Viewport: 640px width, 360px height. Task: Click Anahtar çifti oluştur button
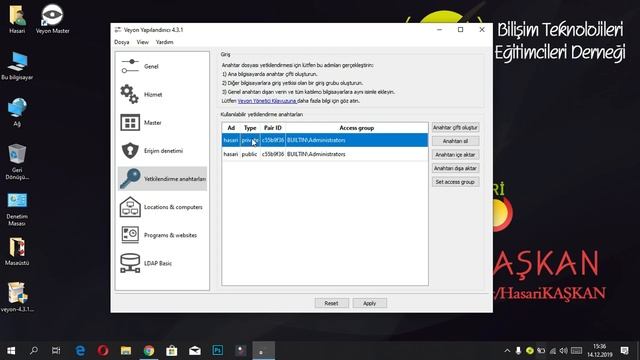[455, 127]
